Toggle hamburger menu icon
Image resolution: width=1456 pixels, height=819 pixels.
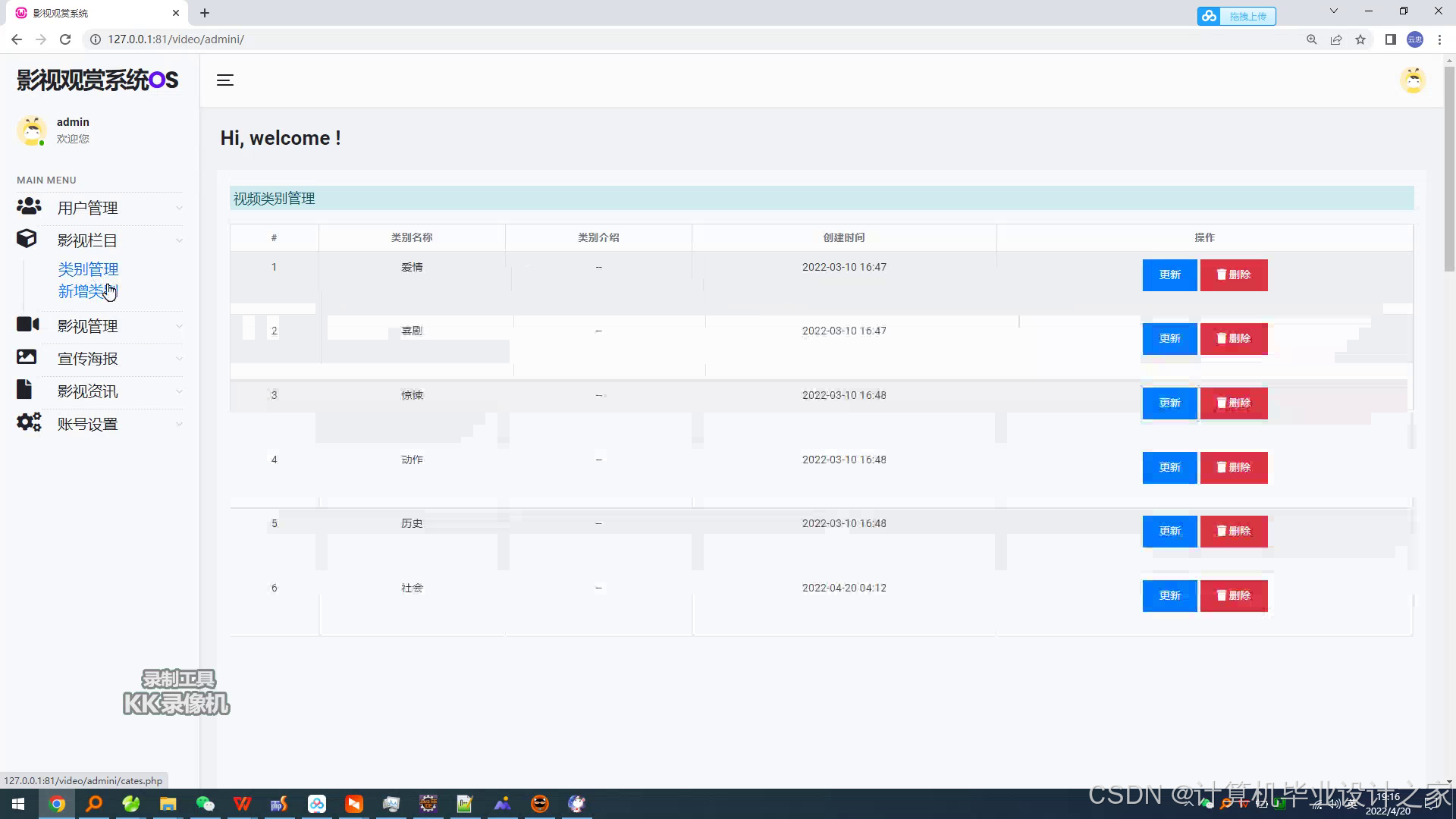tap(225, 79)
